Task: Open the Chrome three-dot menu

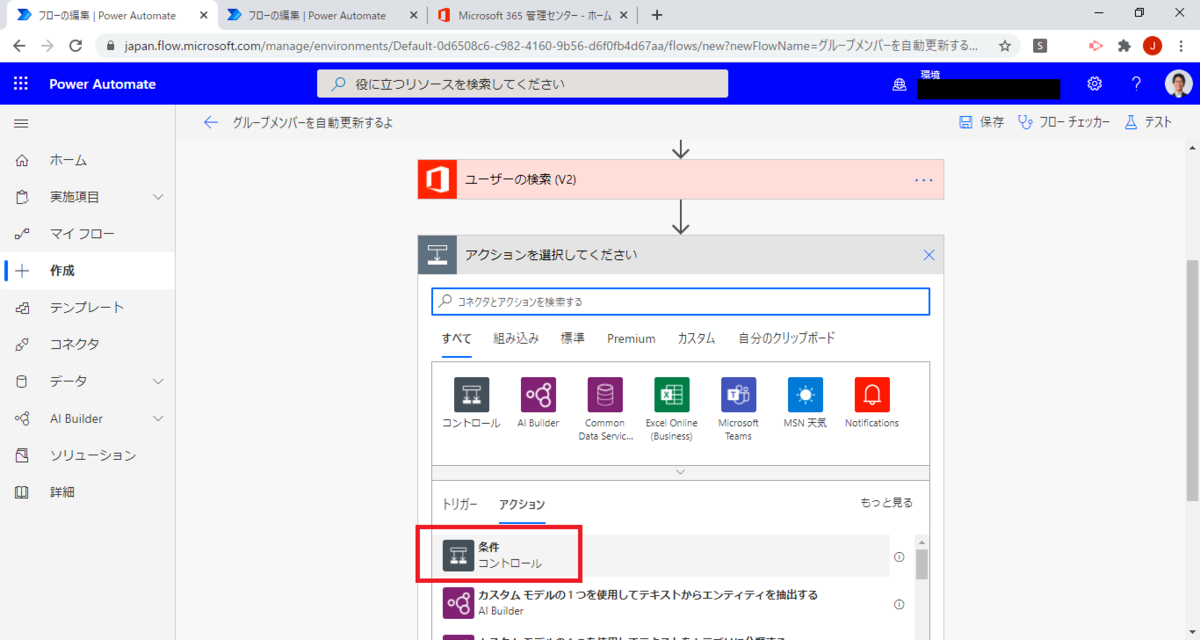Action: point(1181,46)
